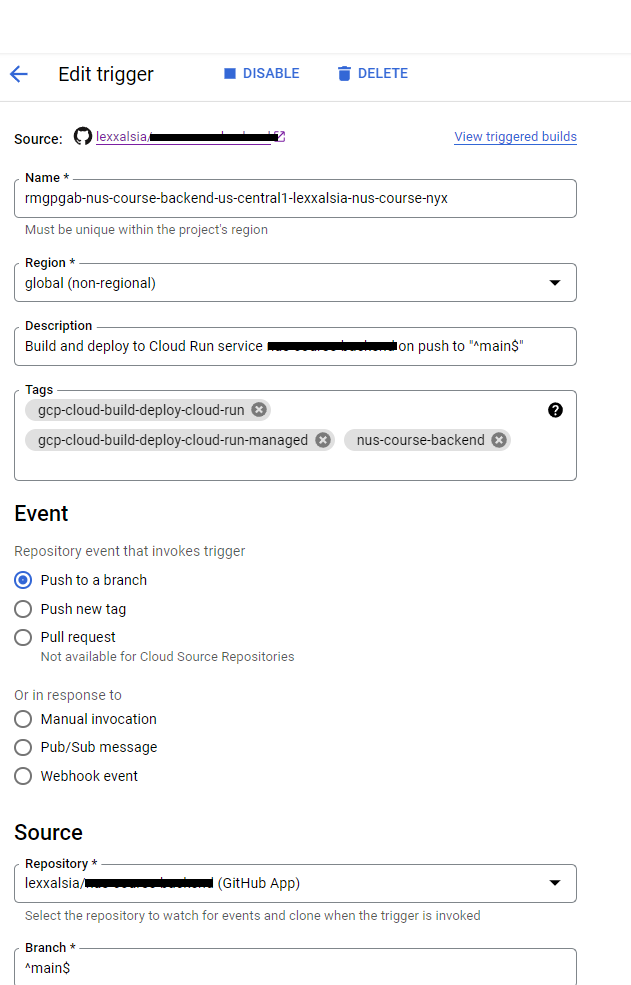Click the Disable trigger square icon
The height and width of the screenshot is (985, 631).
(x=230, y=73)
